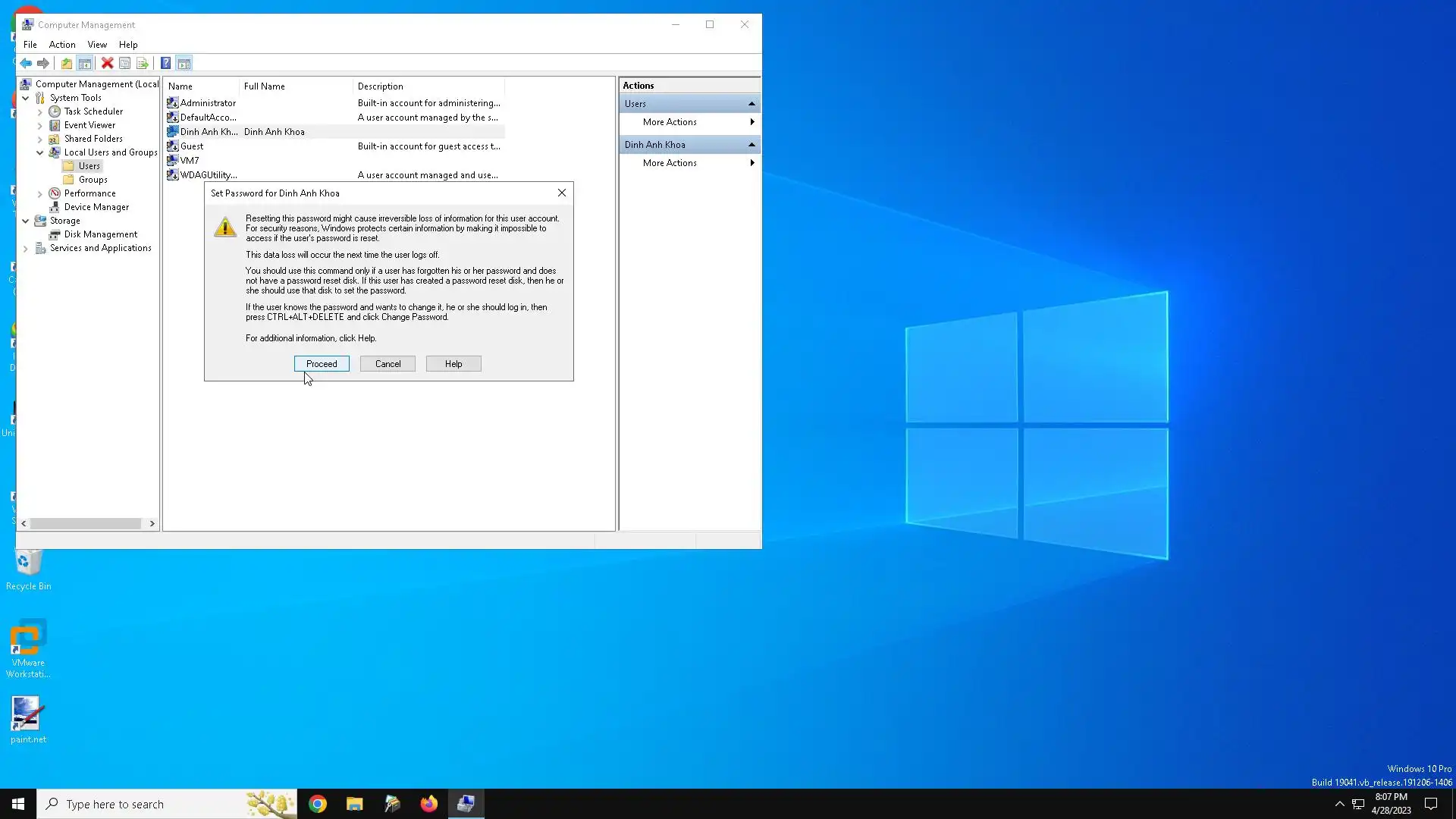Collapse the Users actions section header

tap(751, 104)
